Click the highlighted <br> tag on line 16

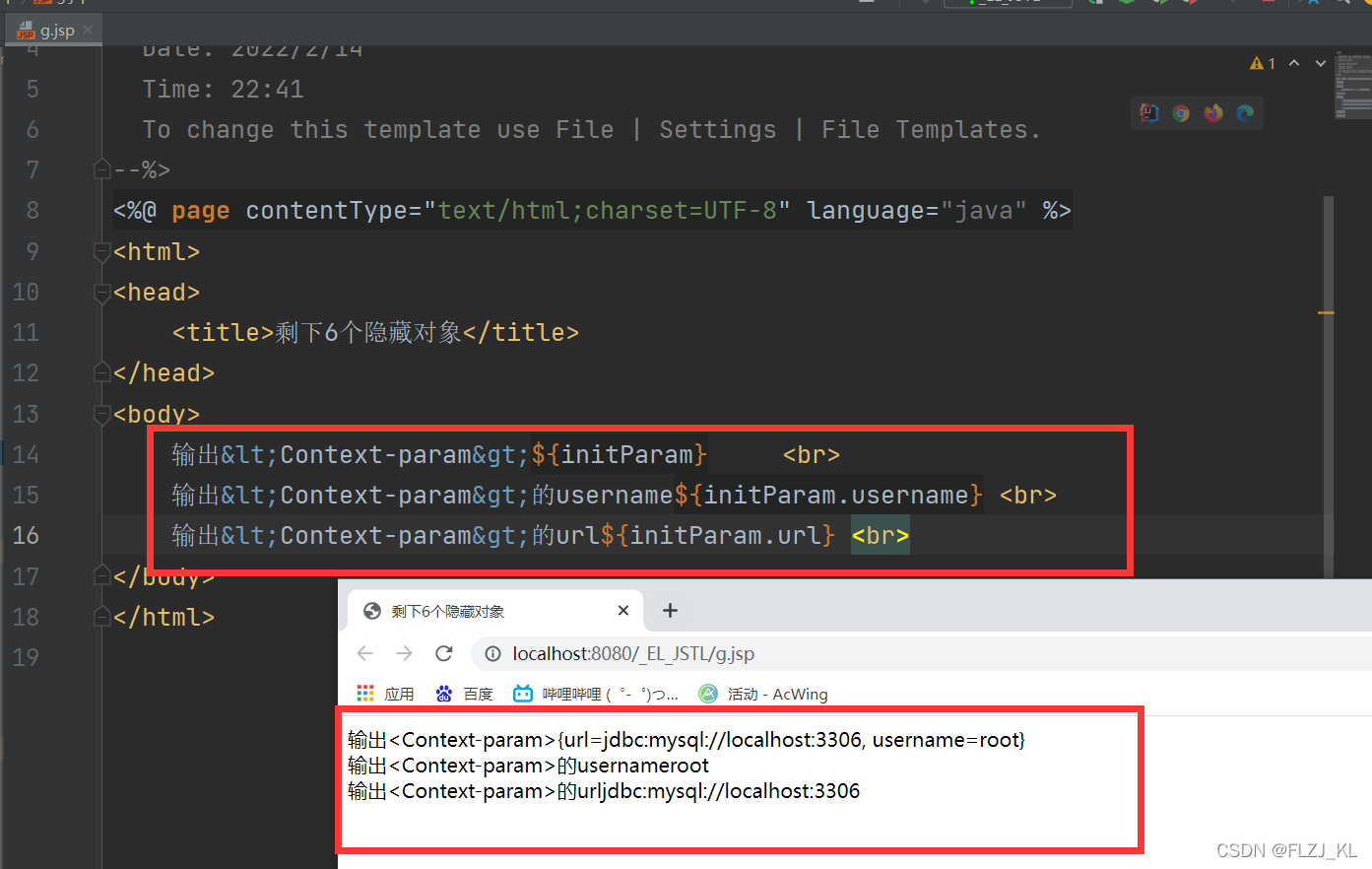pyautogui.click(x=881, y=535)
